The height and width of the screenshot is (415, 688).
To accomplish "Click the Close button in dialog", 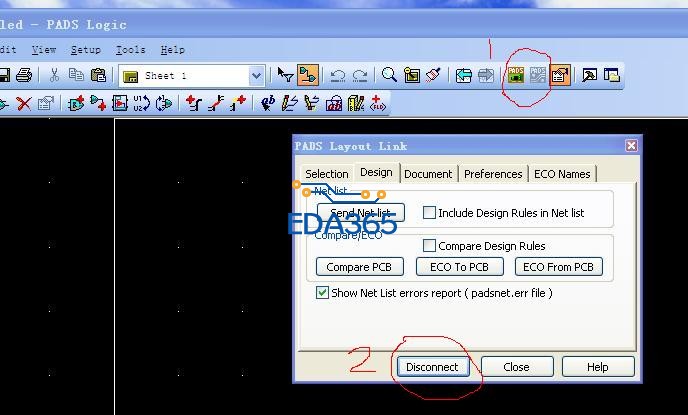I will (x=517, y=367).
